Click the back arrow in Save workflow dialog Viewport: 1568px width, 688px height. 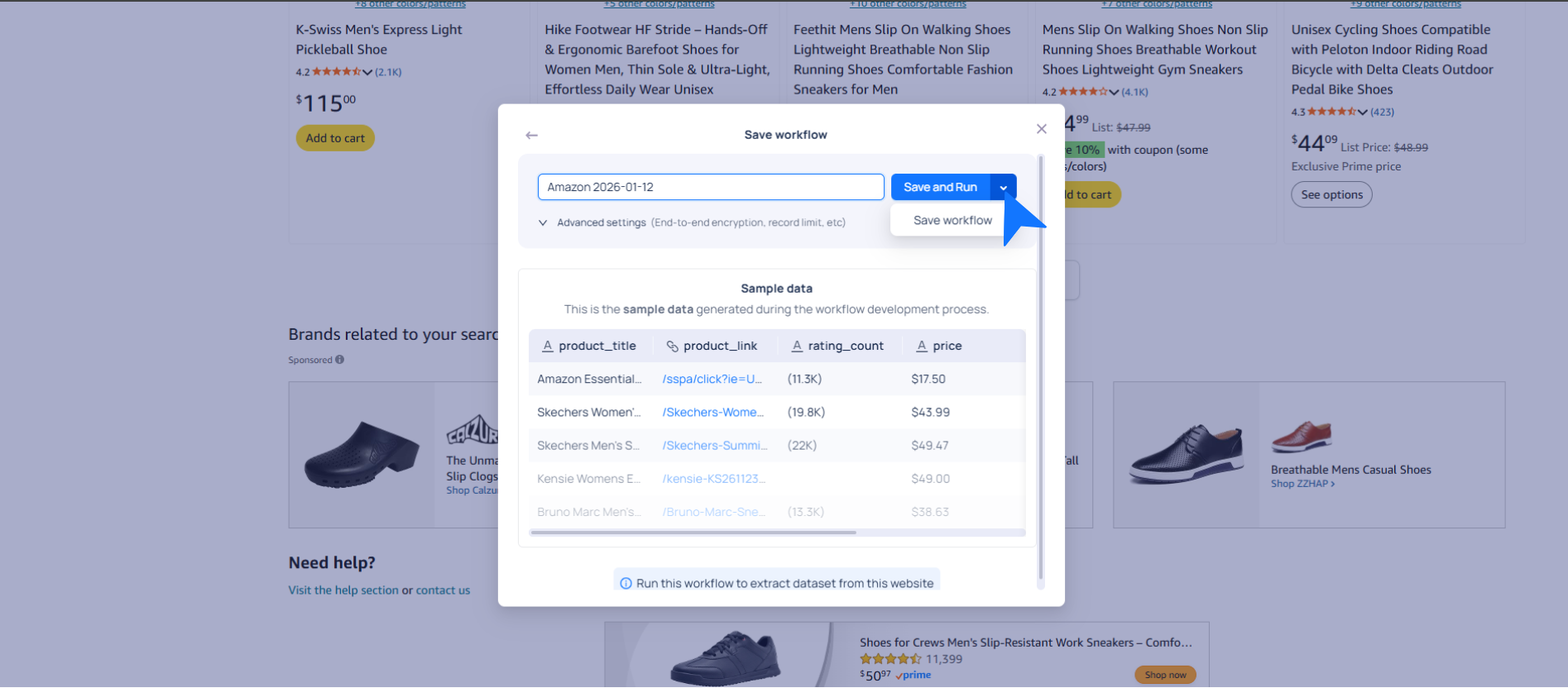[x=532, y=135]
